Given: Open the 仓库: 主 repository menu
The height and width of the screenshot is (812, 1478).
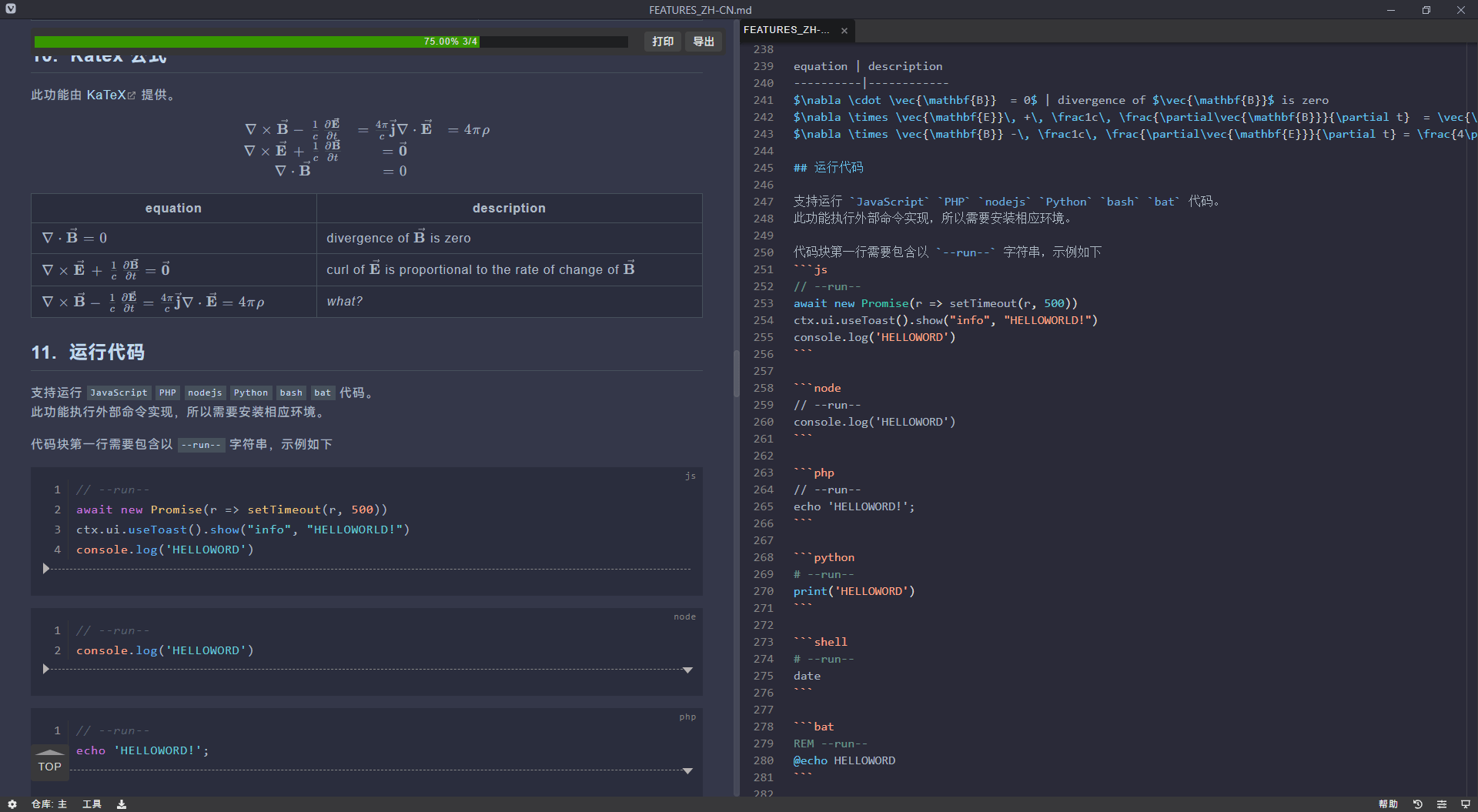Looking at the screenshot, I should point(49,804).
